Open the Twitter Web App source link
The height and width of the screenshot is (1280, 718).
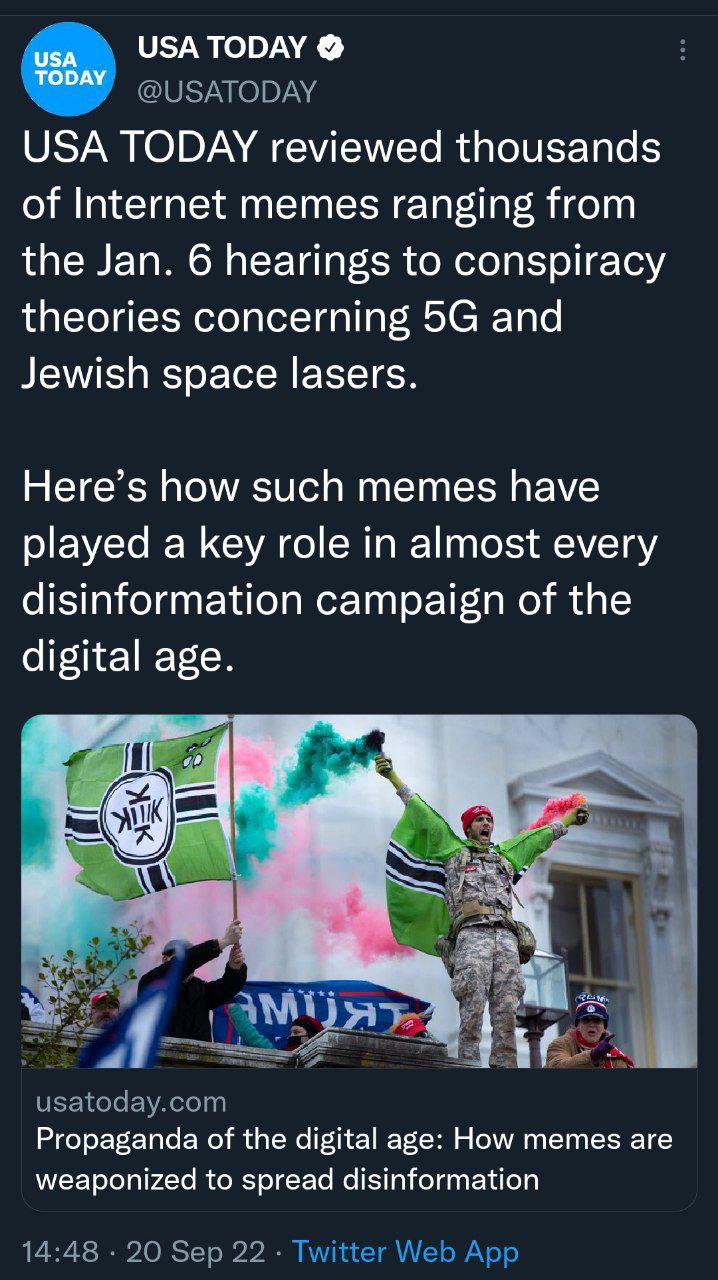pyautogui.click(x=405, y=1251)
